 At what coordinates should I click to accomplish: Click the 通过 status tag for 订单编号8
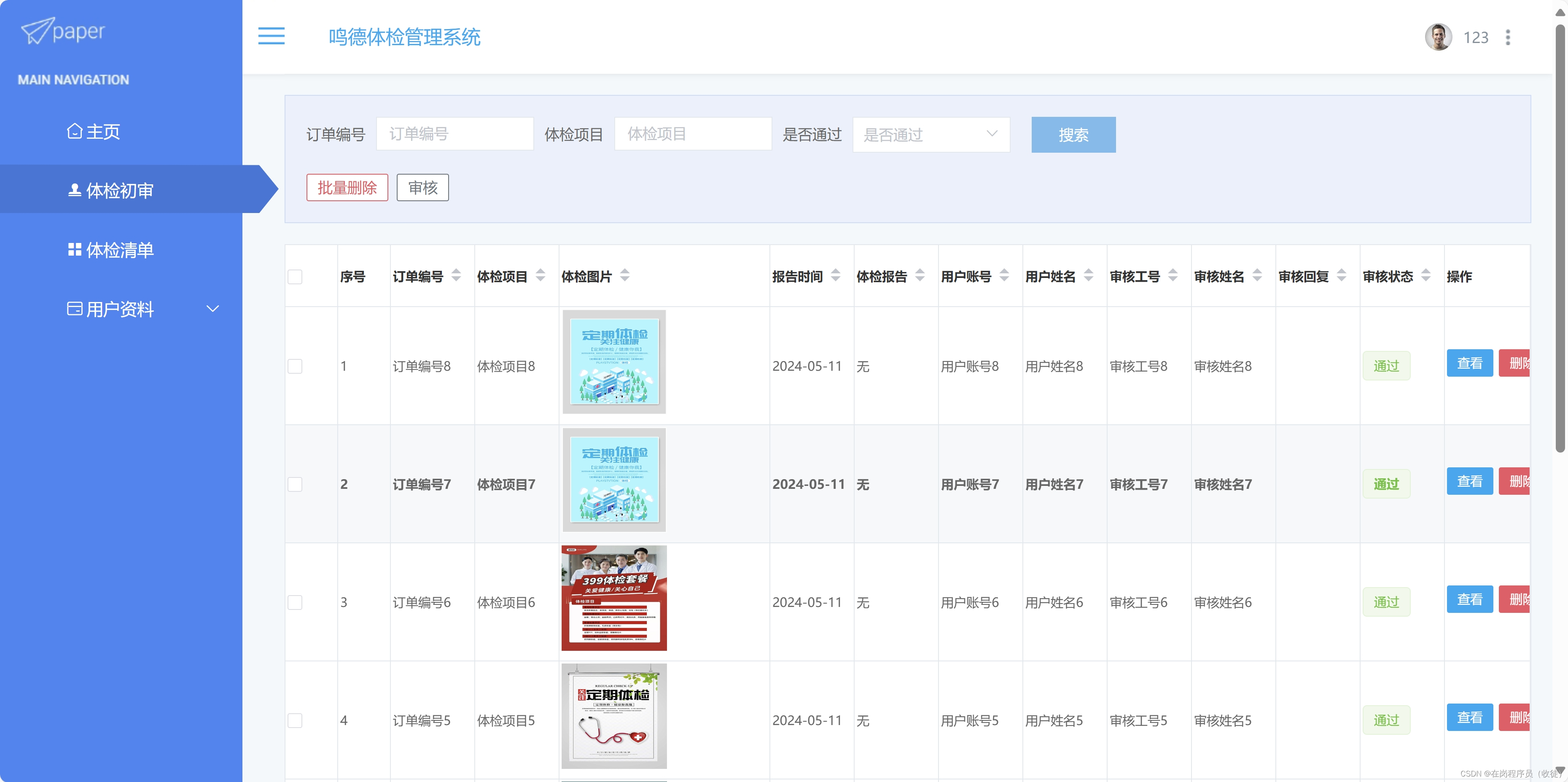[1386, 366]
